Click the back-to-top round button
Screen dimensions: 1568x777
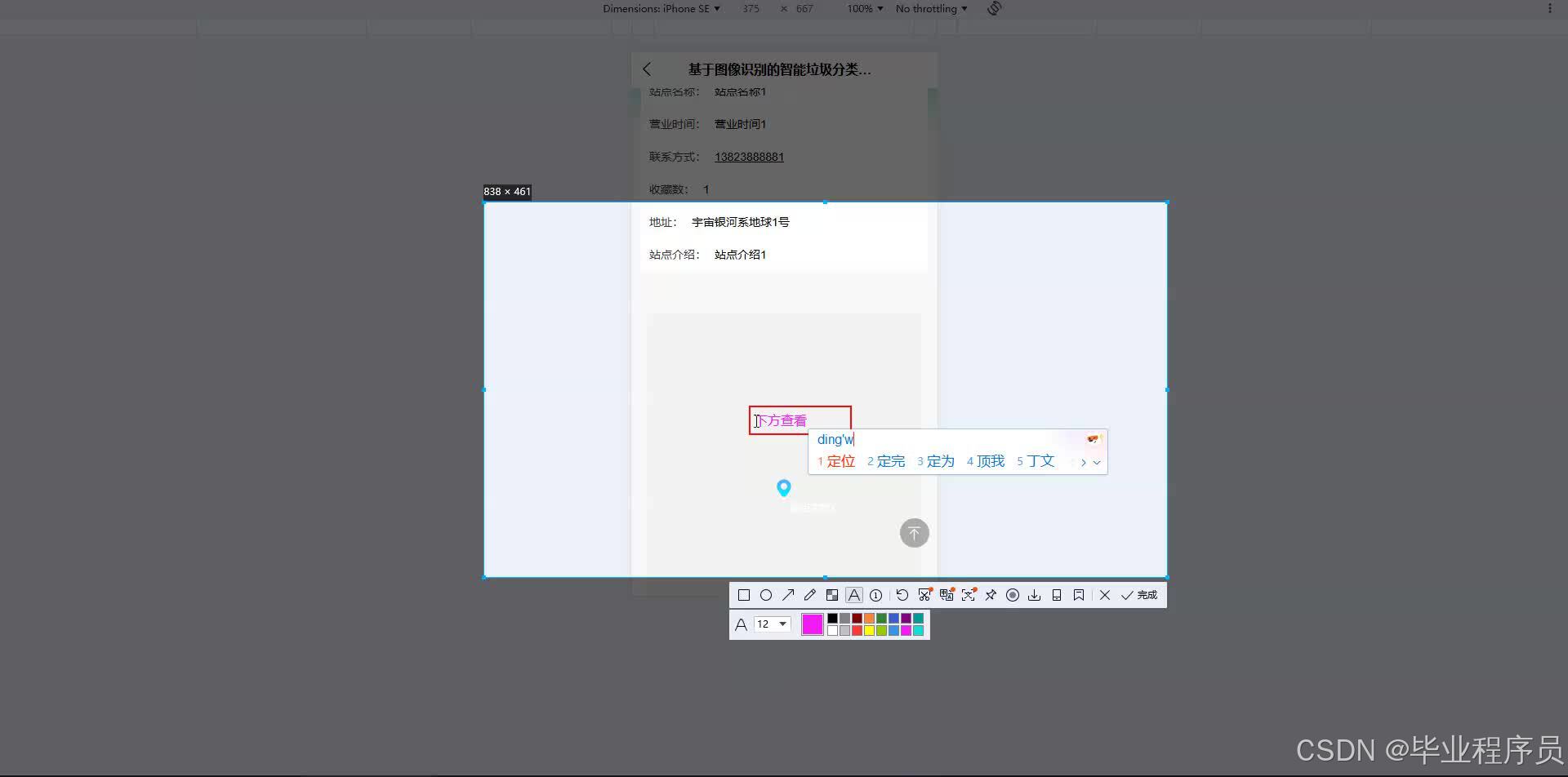coord(914,533)
